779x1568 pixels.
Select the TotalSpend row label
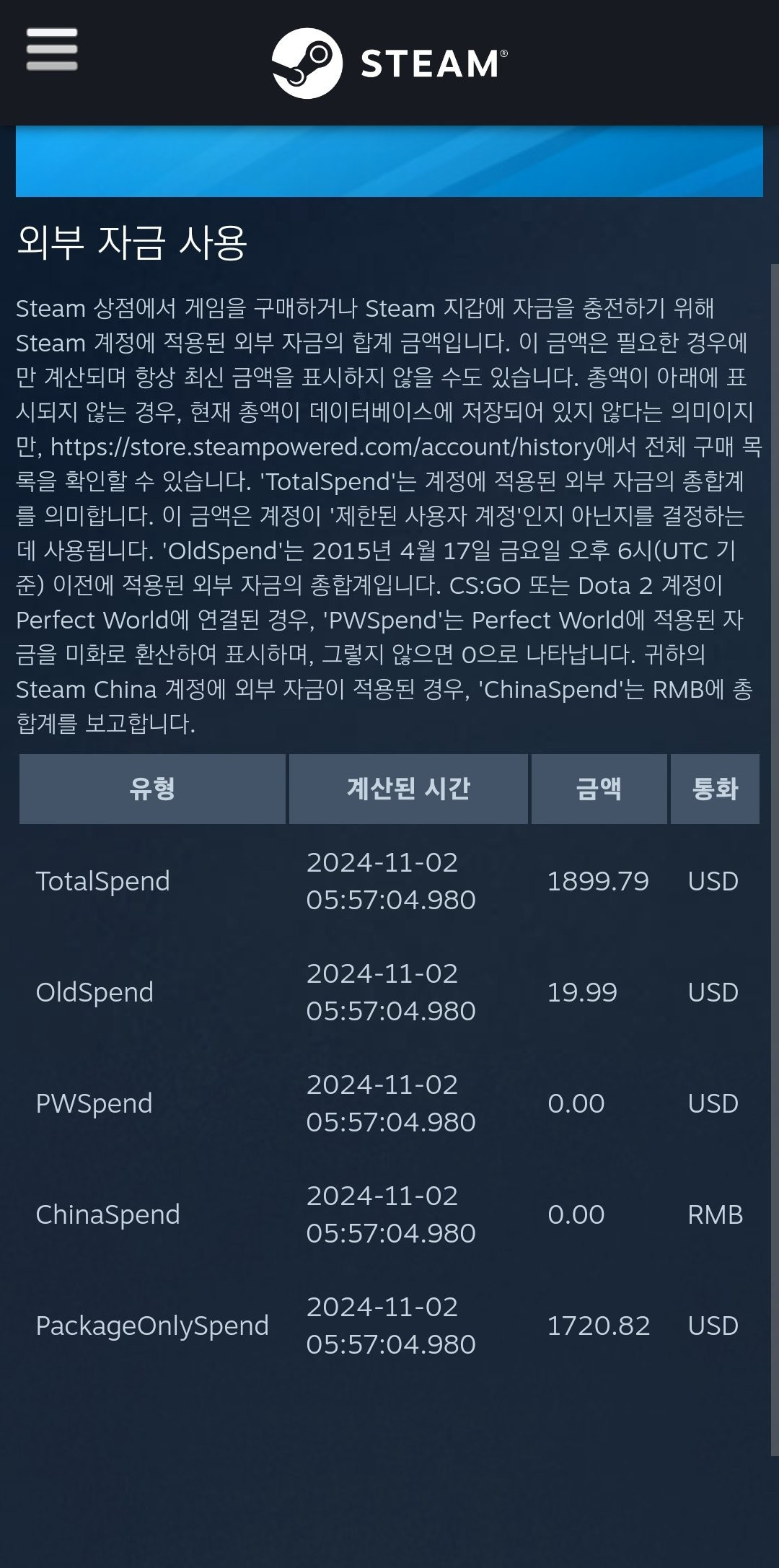[103, 881]
